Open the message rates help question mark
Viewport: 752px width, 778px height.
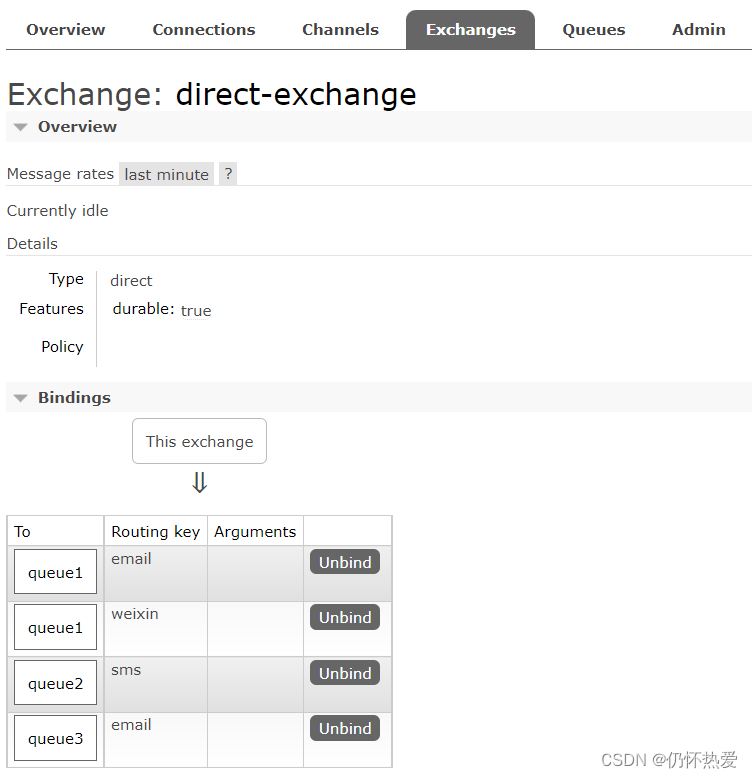(x=228, y=174)
